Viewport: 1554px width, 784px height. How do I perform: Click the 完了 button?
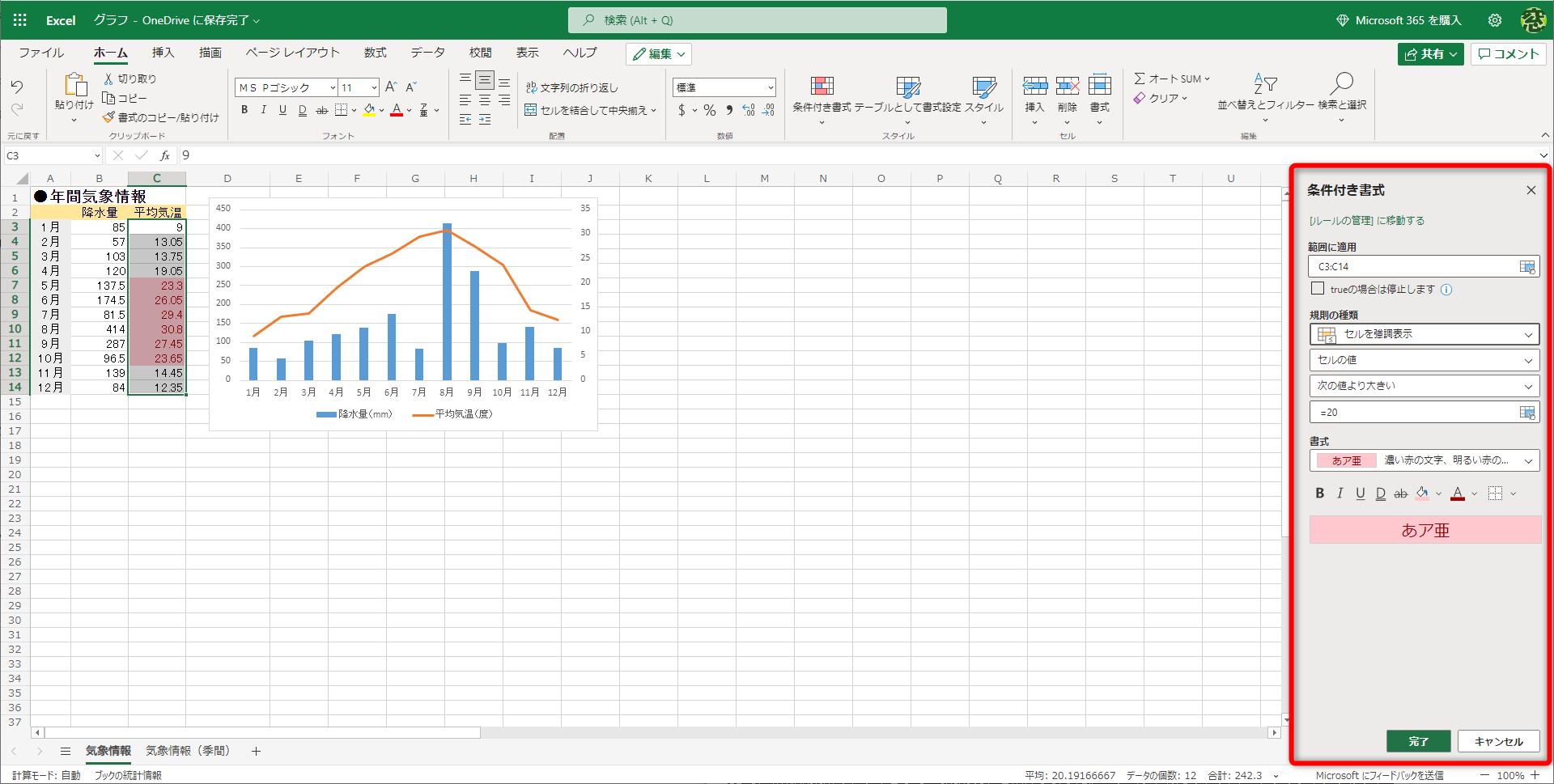[1418, 741]
